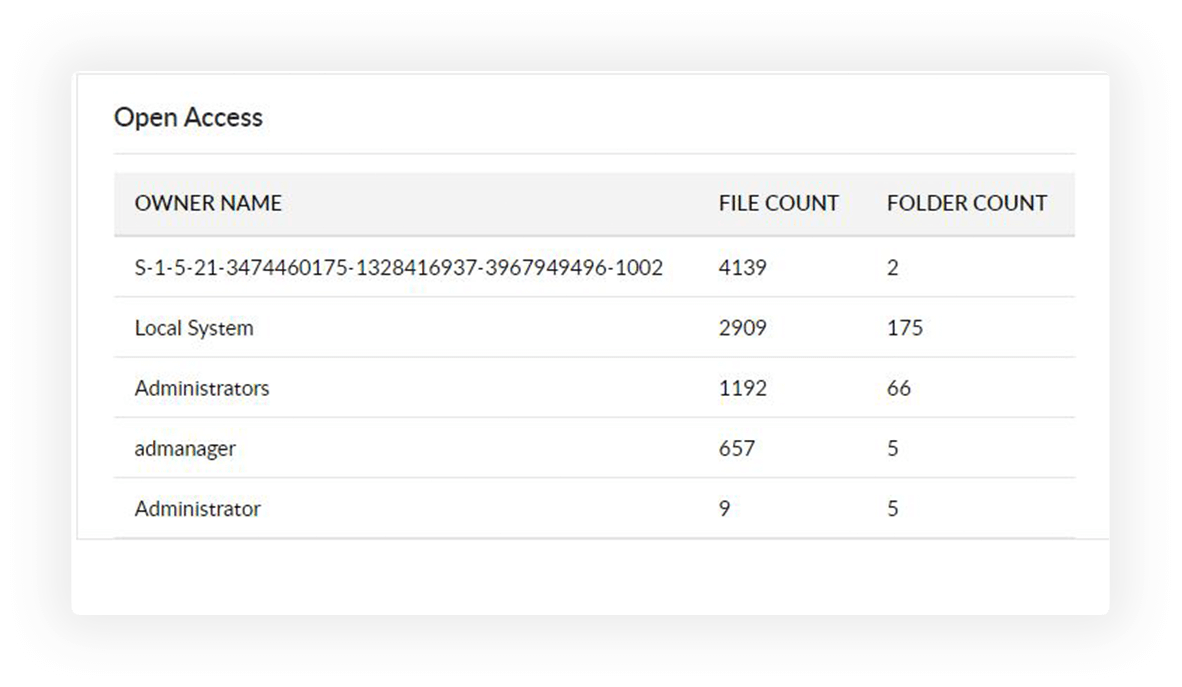Sort by the FILE COUNT column header

pyautogui.click(x=778, y=203)
